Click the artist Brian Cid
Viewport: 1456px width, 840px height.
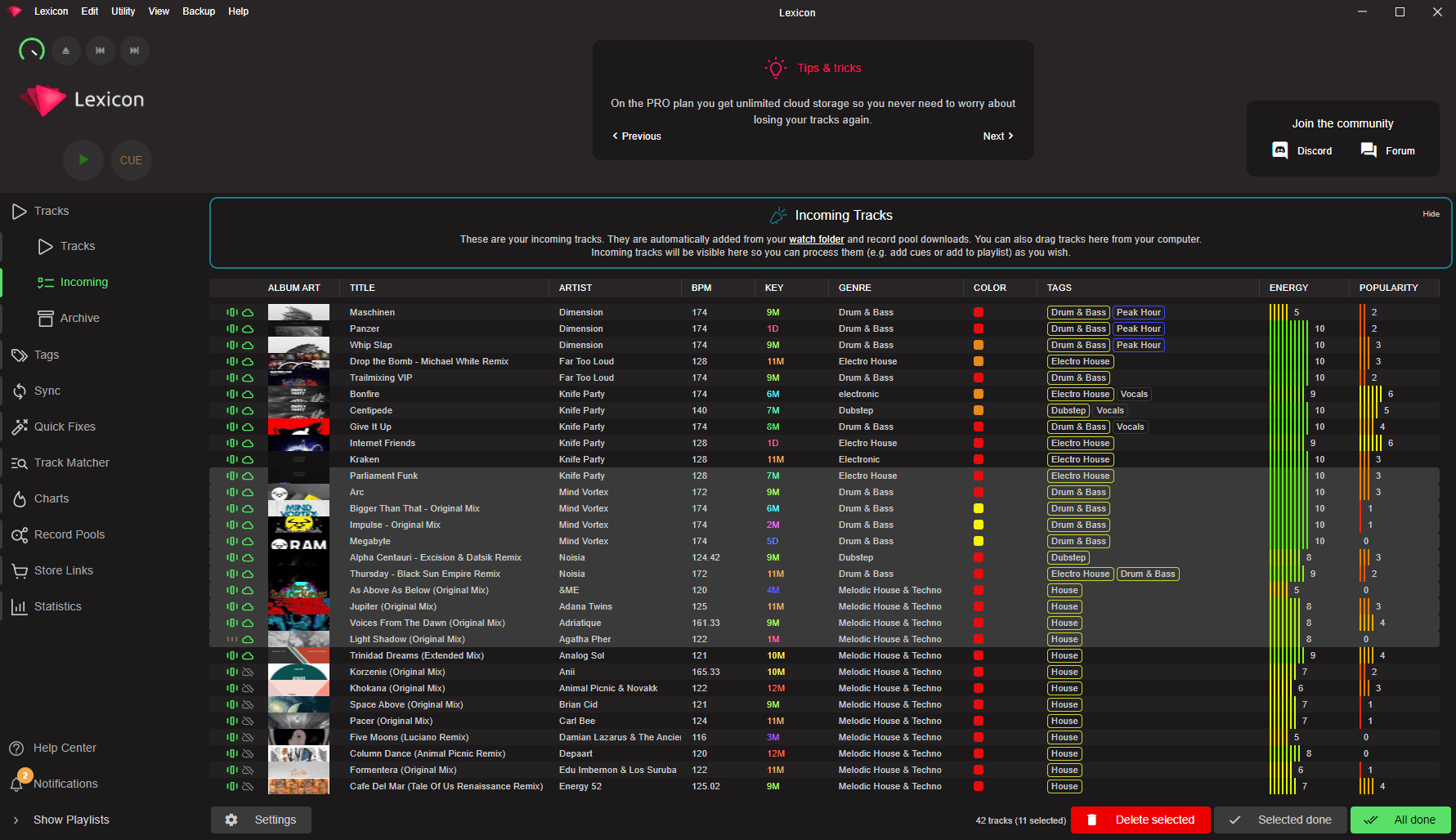[578, 704]
